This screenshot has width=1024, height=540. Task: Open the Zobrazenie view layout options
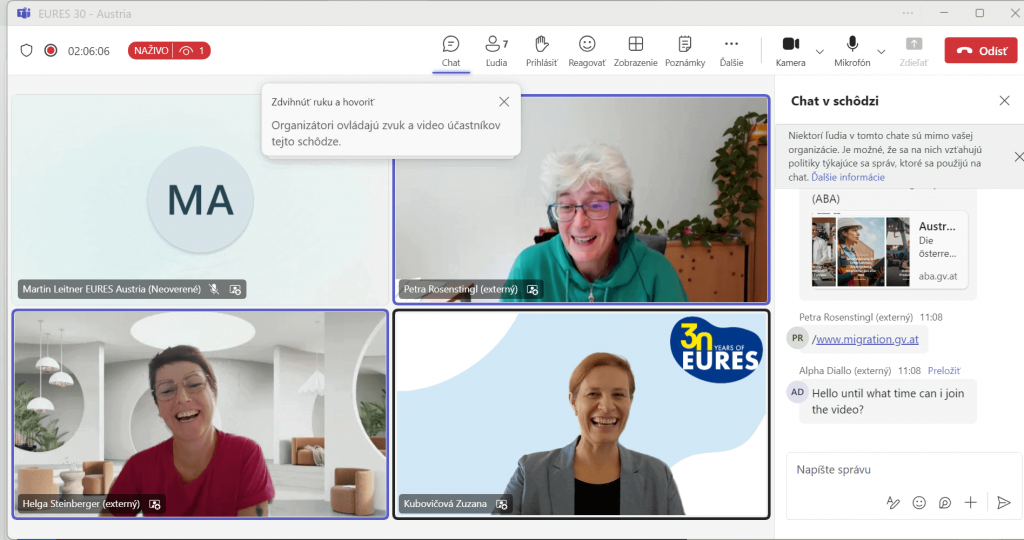click(635, 50)
